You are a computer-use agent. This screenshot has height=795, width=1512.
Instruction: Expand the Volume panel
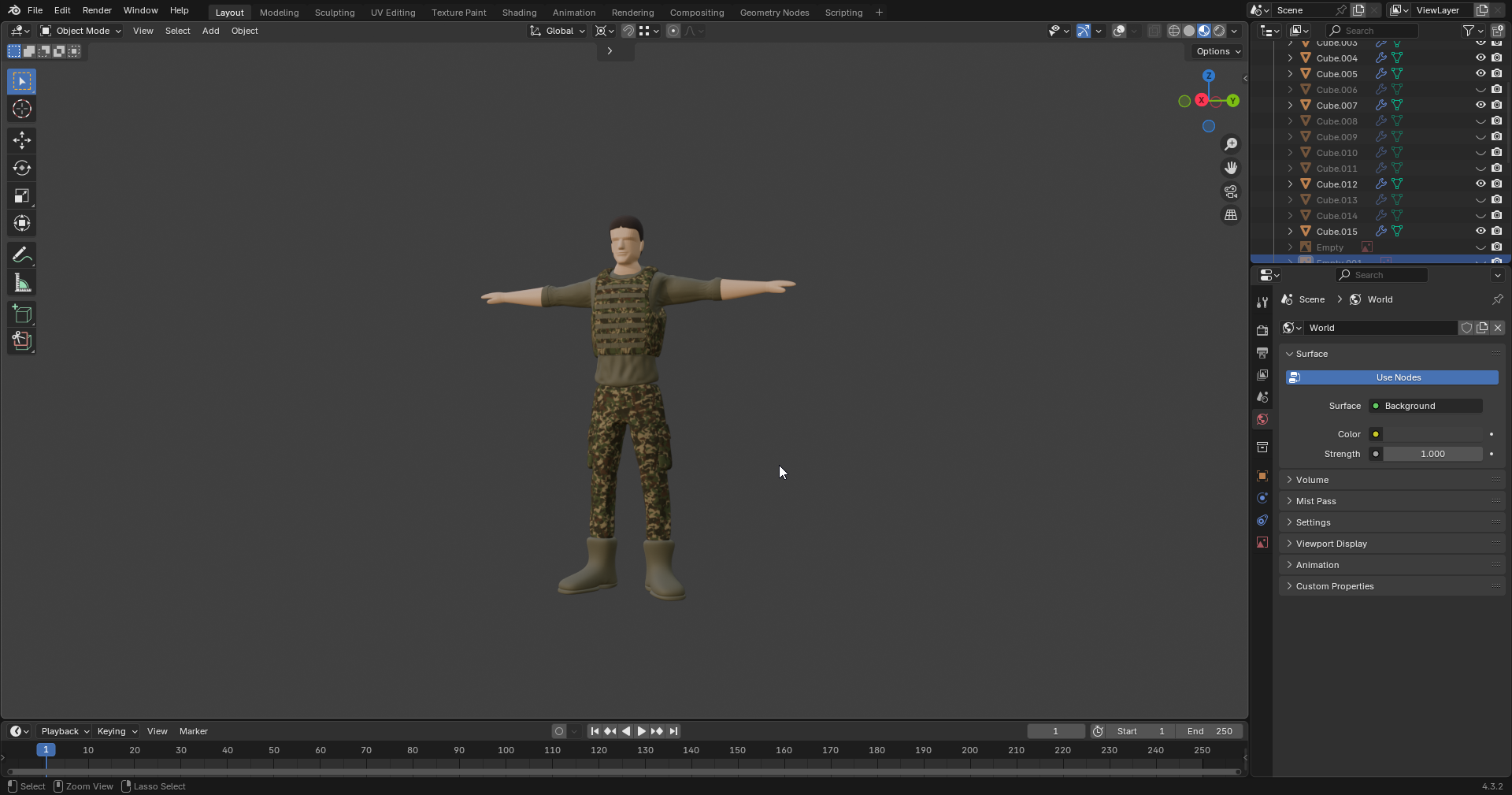1312,480
